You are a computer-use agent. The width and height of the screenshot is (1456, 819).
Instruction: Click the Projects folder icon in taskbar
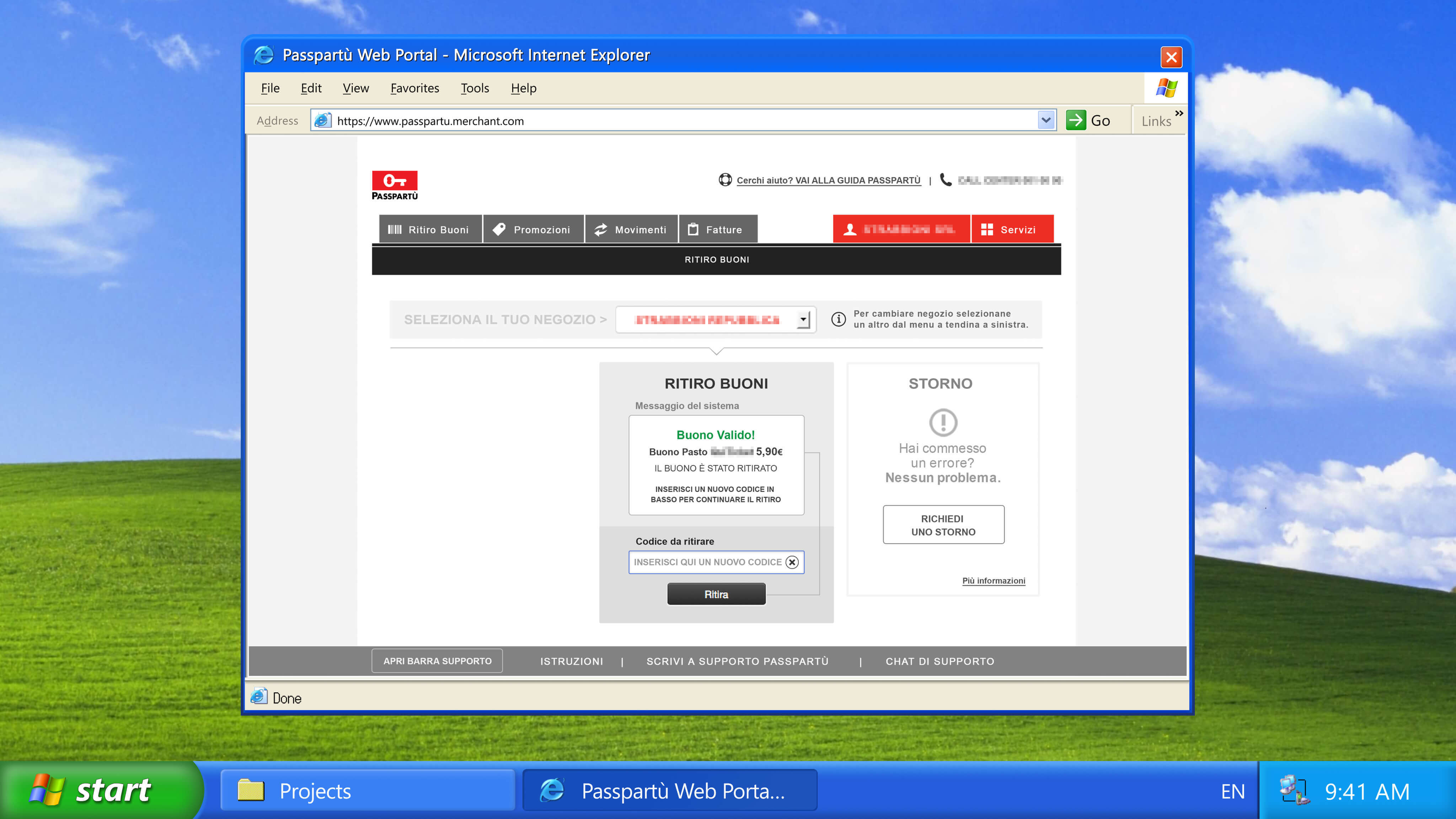click(251, 790)
